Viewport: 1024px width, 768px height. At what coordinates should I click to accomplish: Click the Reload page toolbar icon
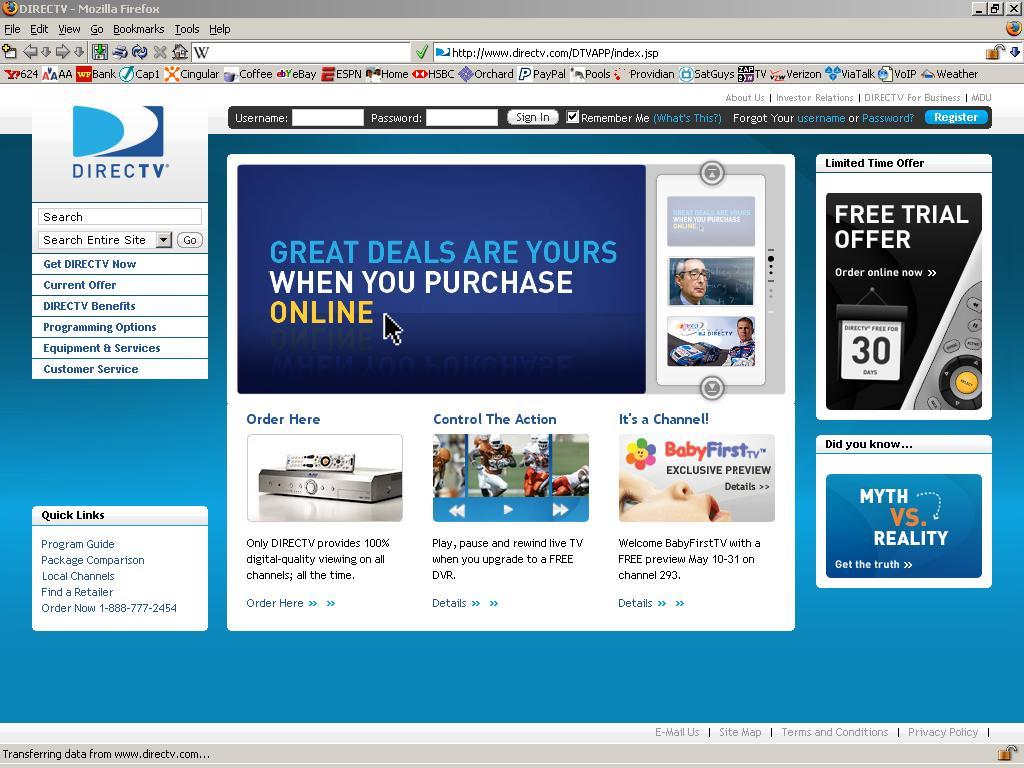(139, 52)
